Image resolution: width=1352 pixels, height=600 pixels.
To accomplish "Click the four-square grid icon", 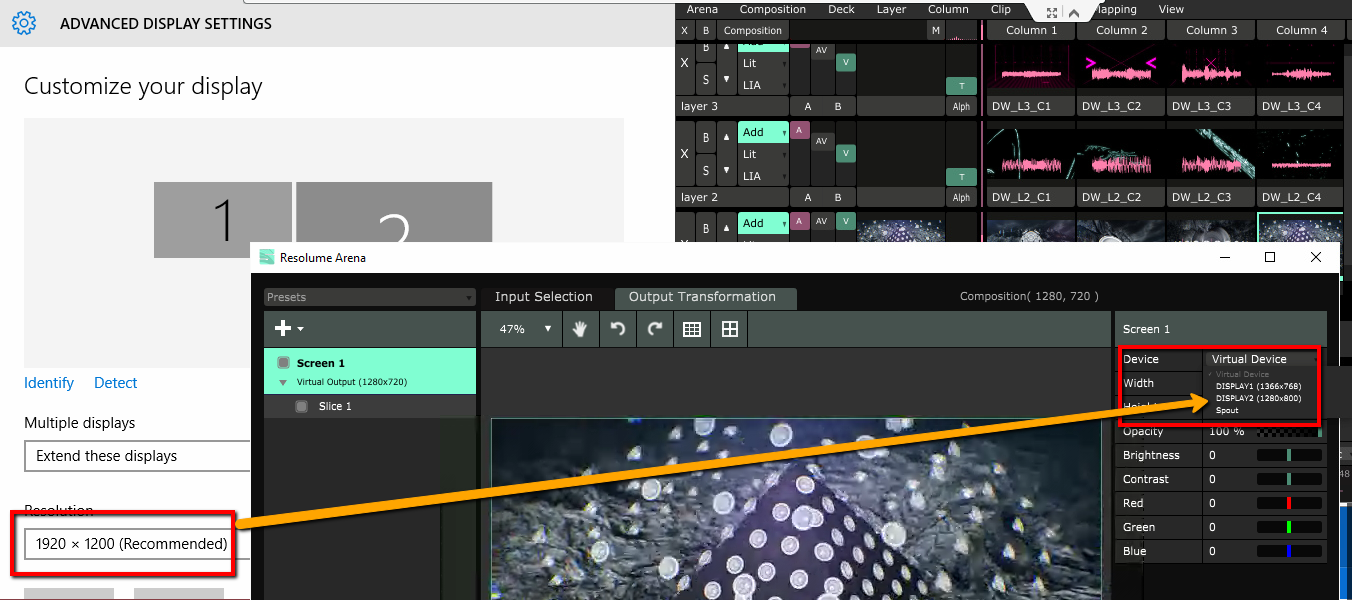I will click(730, 329).
